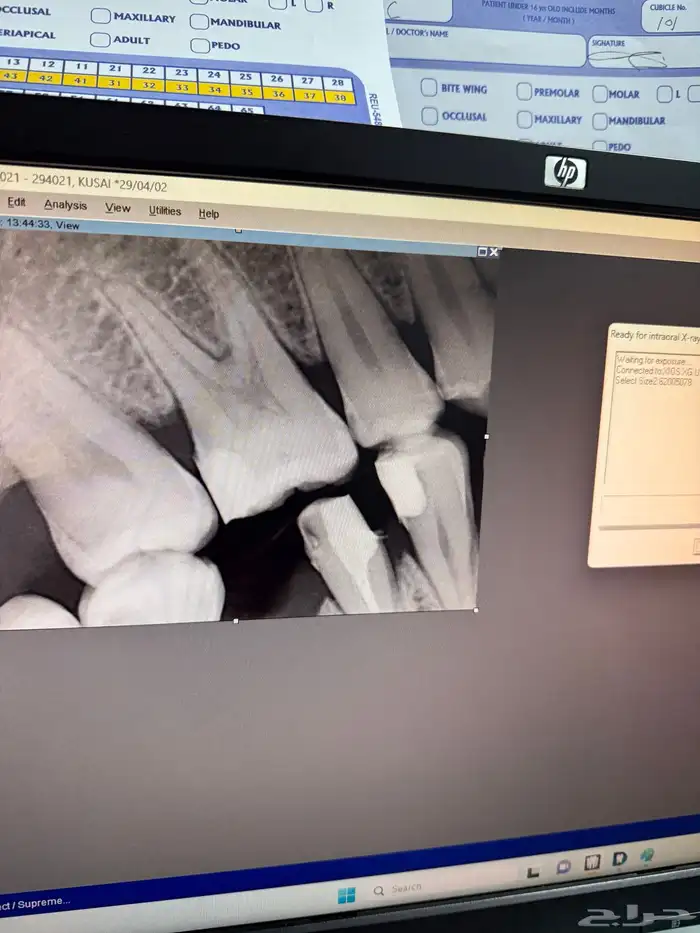Click the bottom-center resize handle of X-ray image
The width and height of the screenshot is (700, 933).
[x=236, y=621]
